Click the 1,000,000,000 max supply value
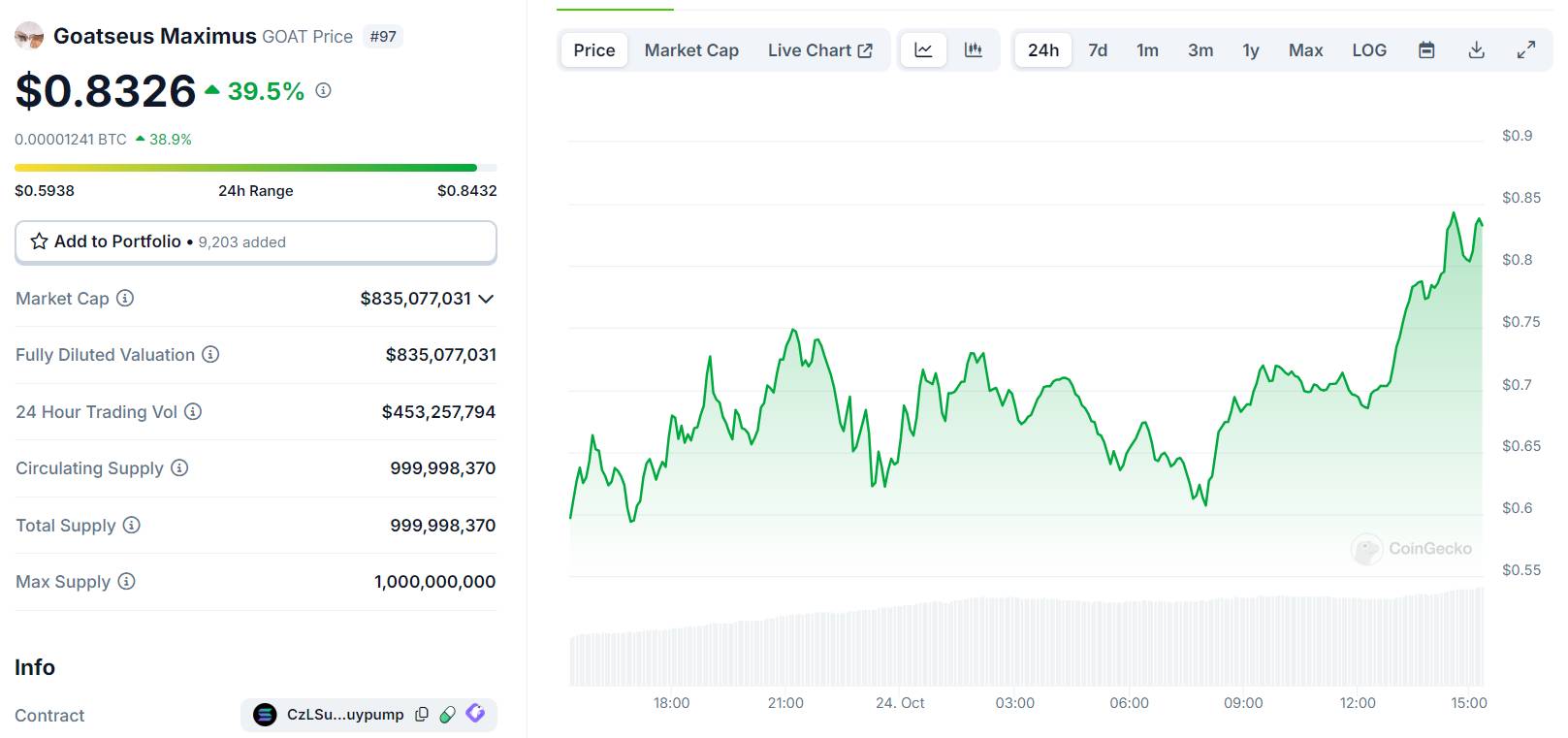The height and width of the screenshot is (738, 1568). [435, 582]
